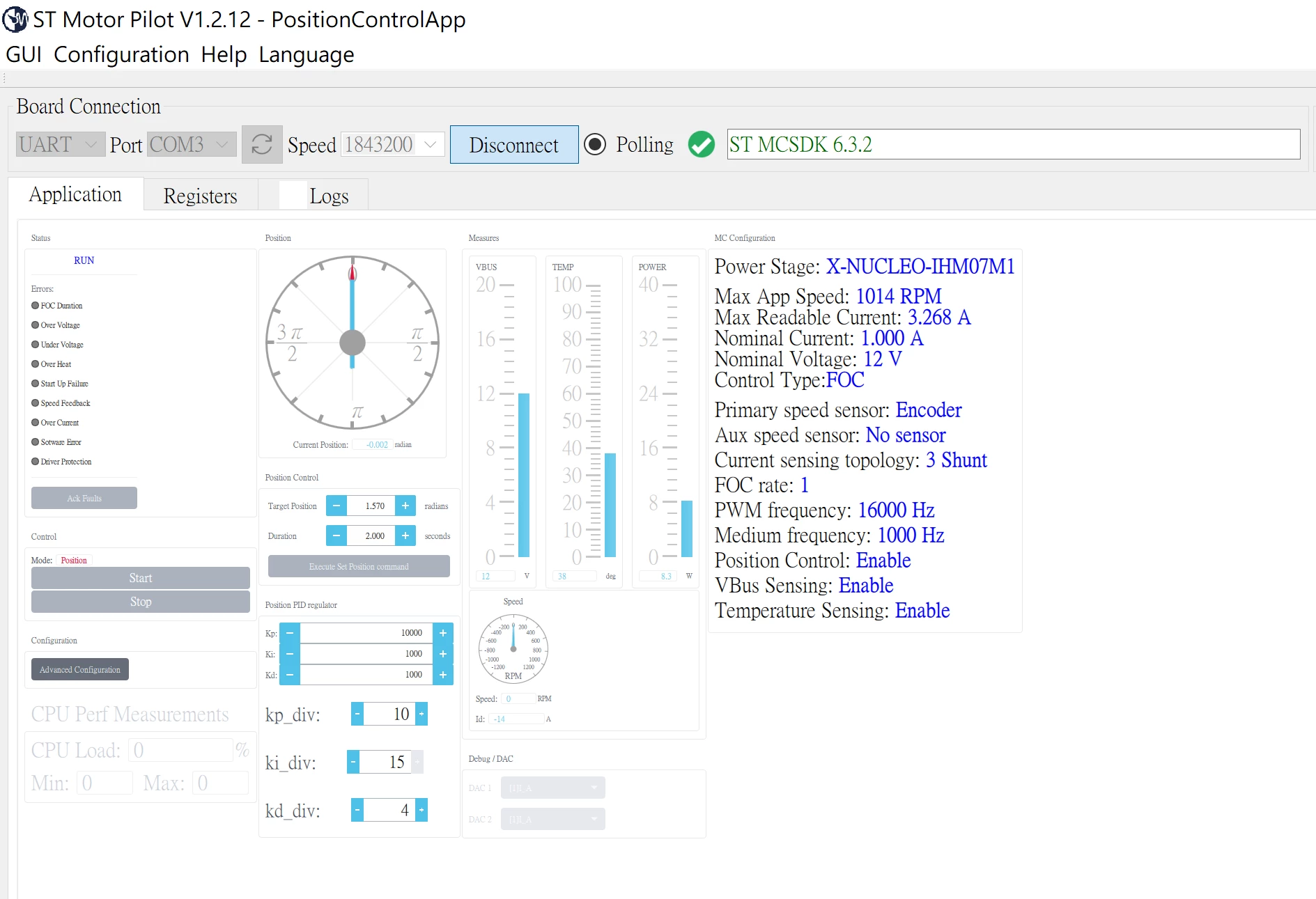1316x899 pixels.
Task: Click the FOC Duration error indicator
Action: (x=36, y=306)
